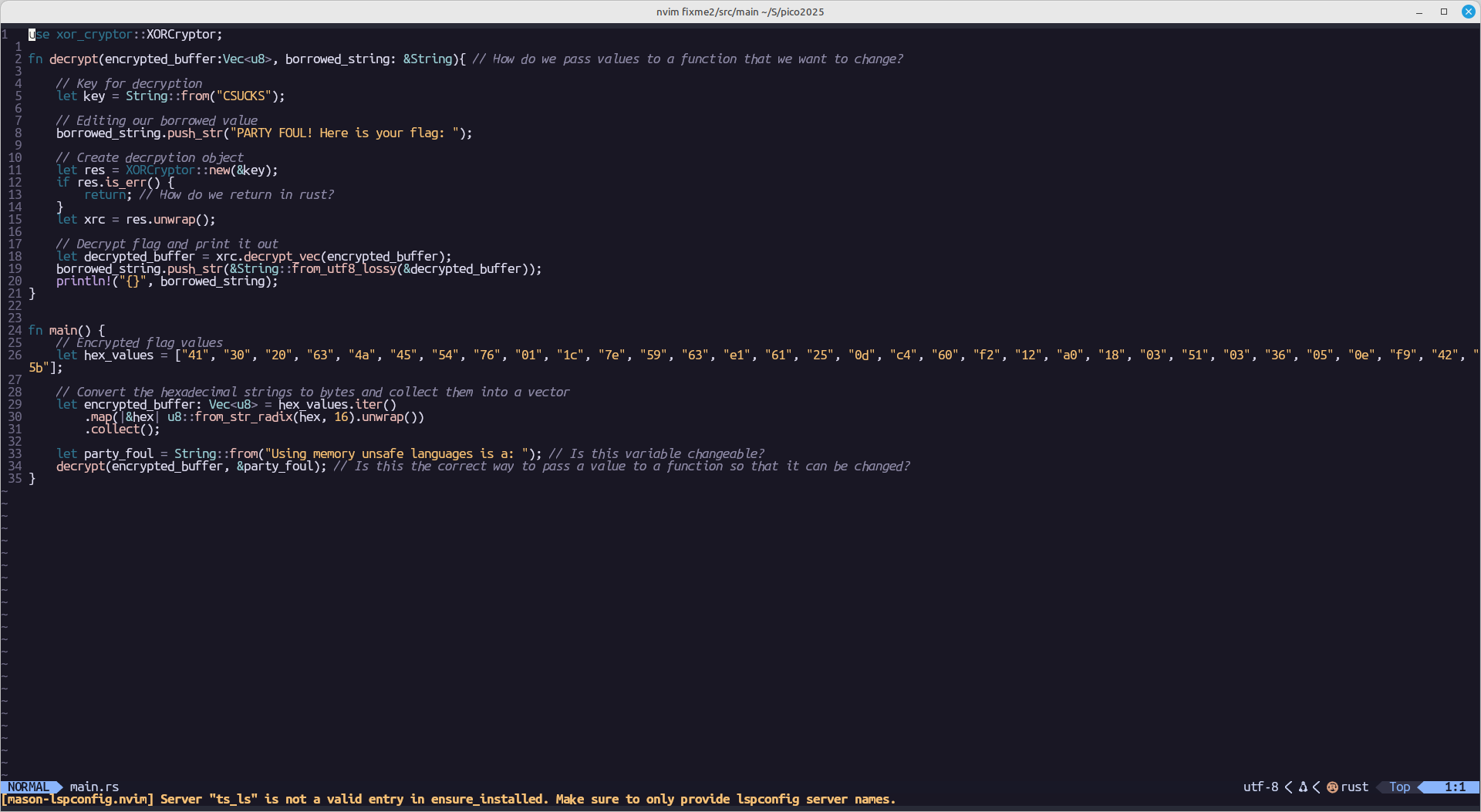Click the NORMAL mode indicator
Viewport: 1481px width, 812px height.
coord(28,787)
